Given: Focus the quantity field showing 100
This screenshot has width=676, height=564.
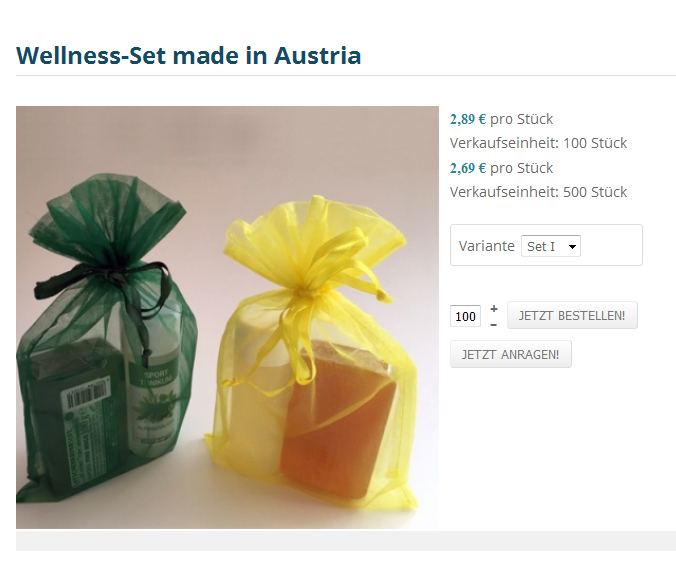Looking at the screenshot, I should point(465,316).
